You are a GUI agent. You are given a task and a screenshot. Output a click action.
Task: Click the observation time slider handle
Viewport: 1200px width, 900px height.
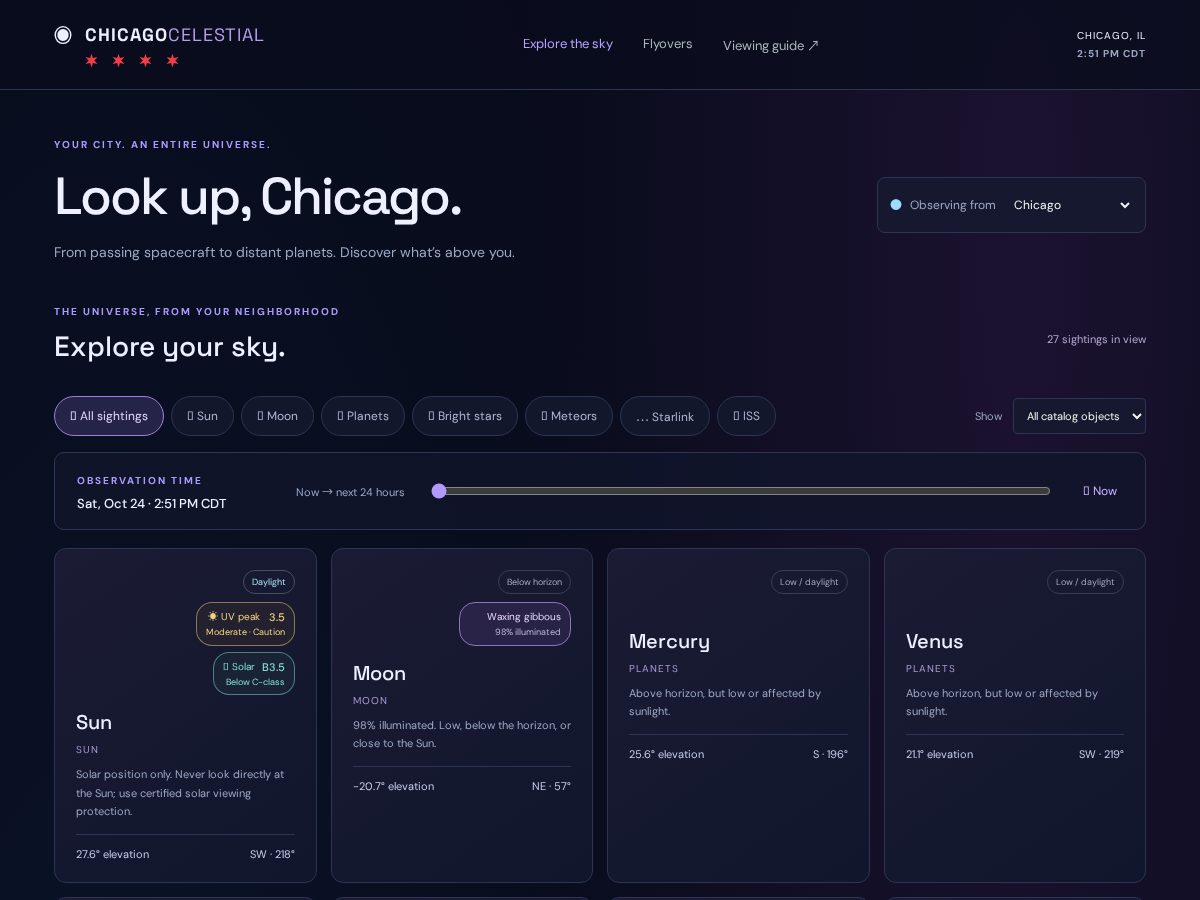click(439, 491)
